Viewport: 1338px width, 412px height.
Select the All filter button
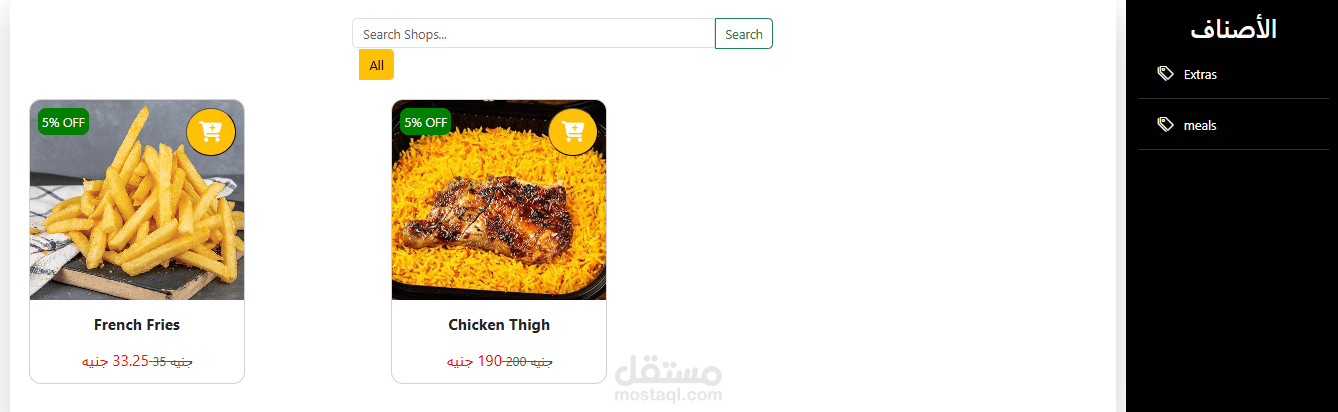point(376,65)
